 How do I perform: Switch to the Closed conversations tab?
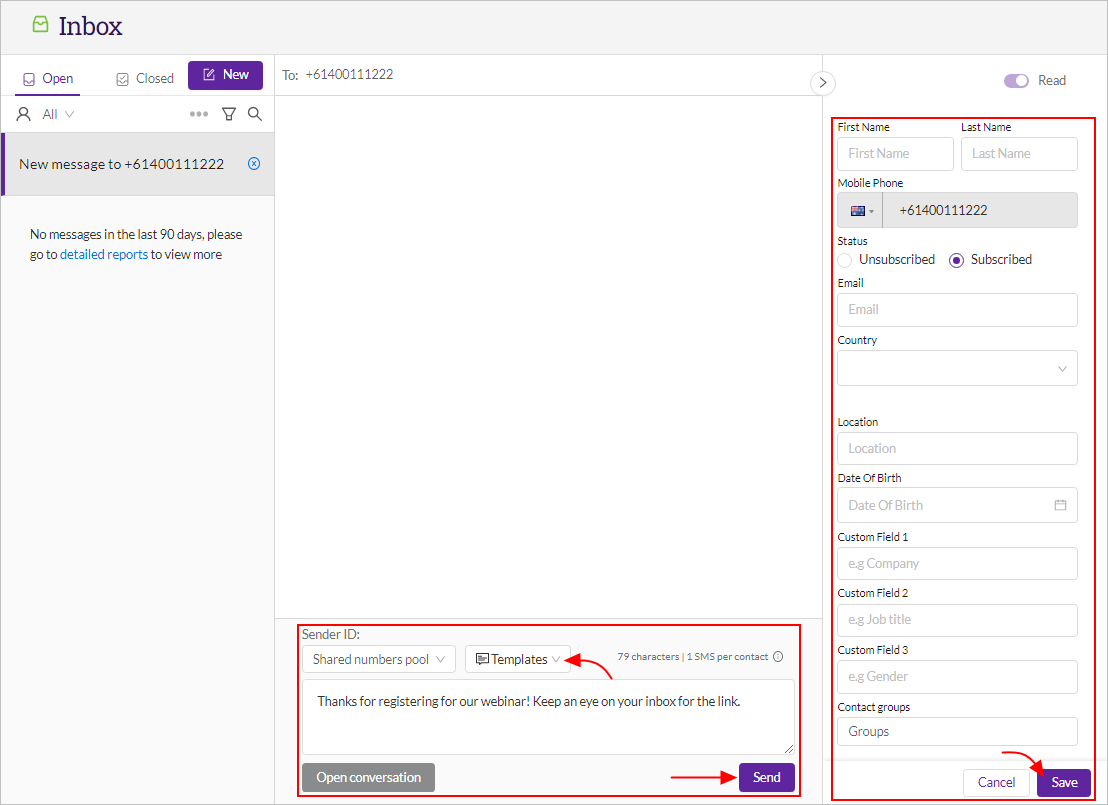144,76
